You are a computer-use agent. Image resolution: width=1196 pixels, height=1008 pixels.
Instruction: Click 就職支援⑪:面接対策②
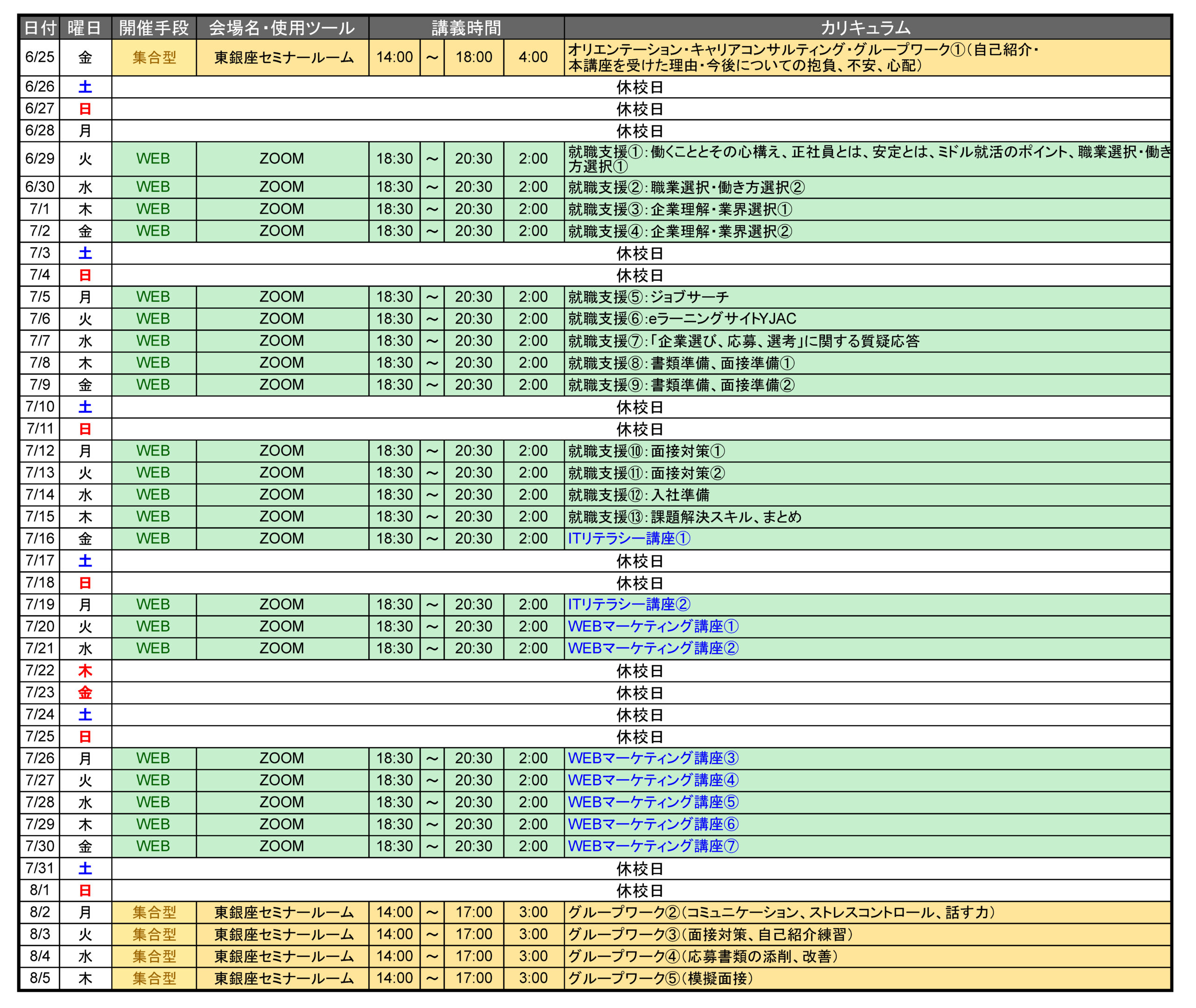point(646,473)
